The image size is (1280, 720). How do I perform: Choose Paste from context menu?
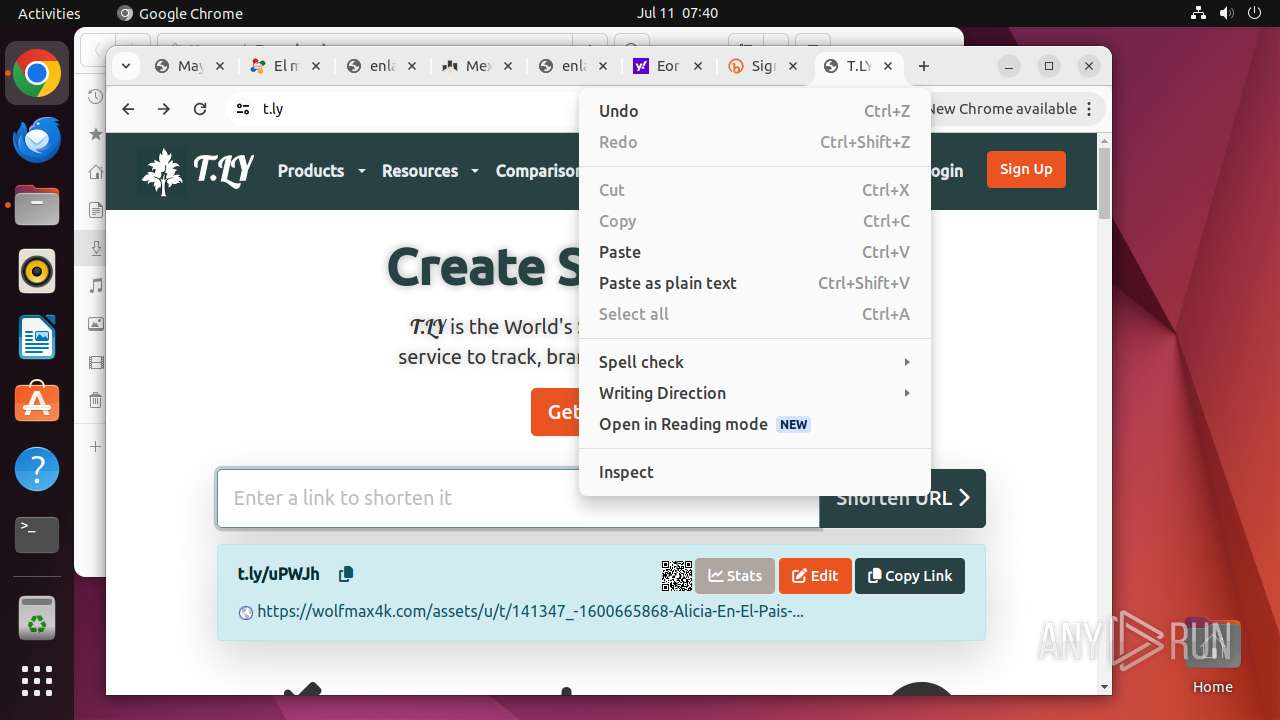coord(755,252)
